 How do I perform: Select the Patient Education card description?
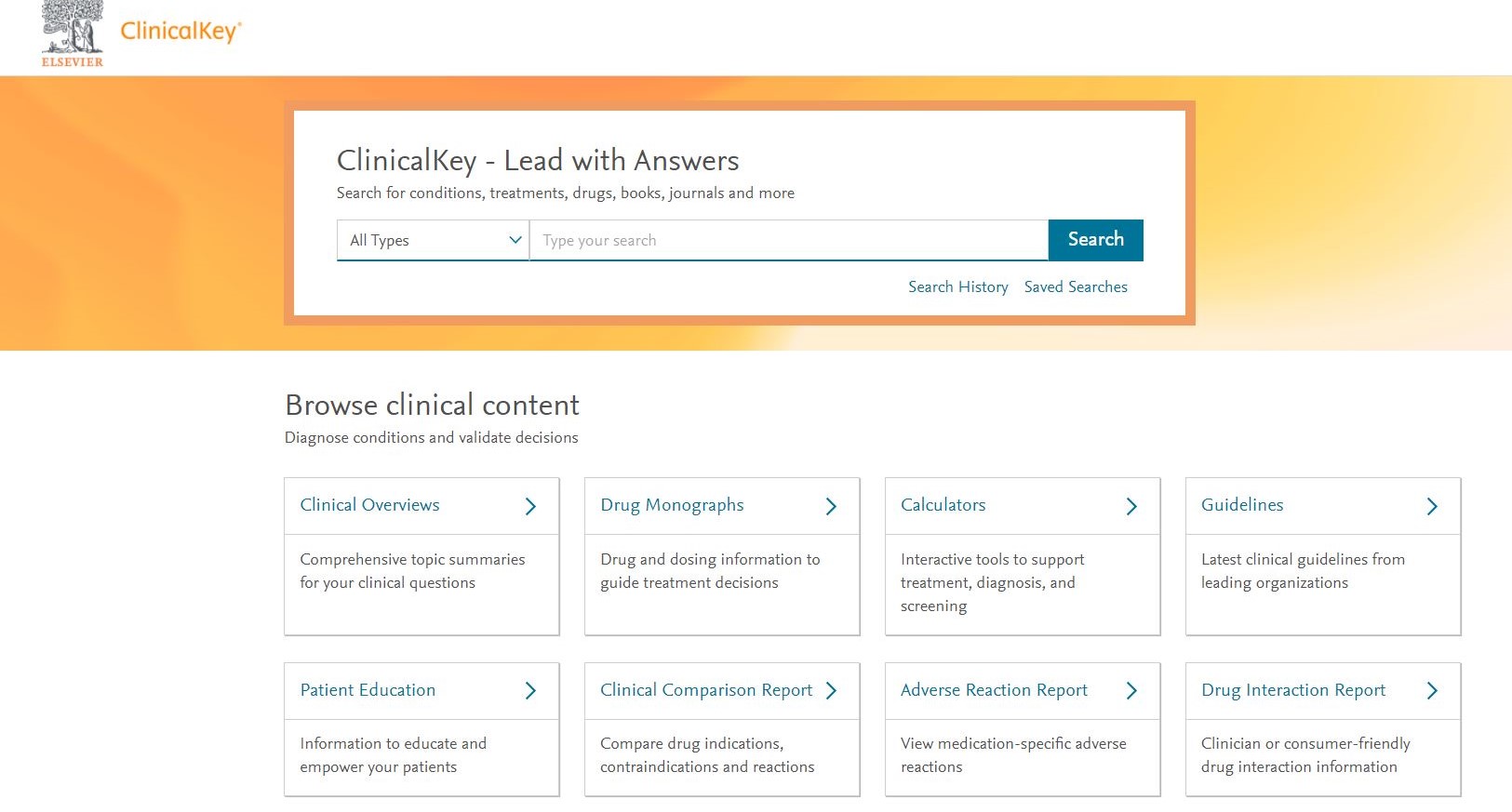[x=393, y=755]
